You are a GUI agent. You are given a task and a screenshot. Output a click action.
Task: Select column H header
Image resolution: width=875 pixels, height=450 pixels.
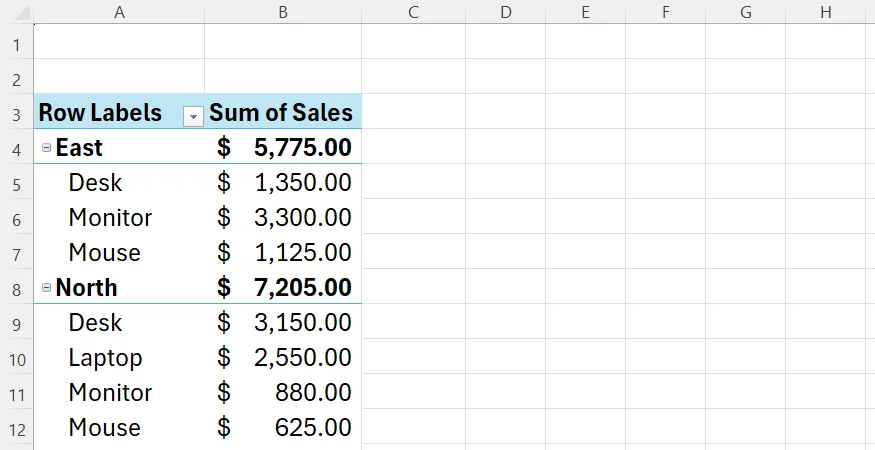click(x=826, y=12)
